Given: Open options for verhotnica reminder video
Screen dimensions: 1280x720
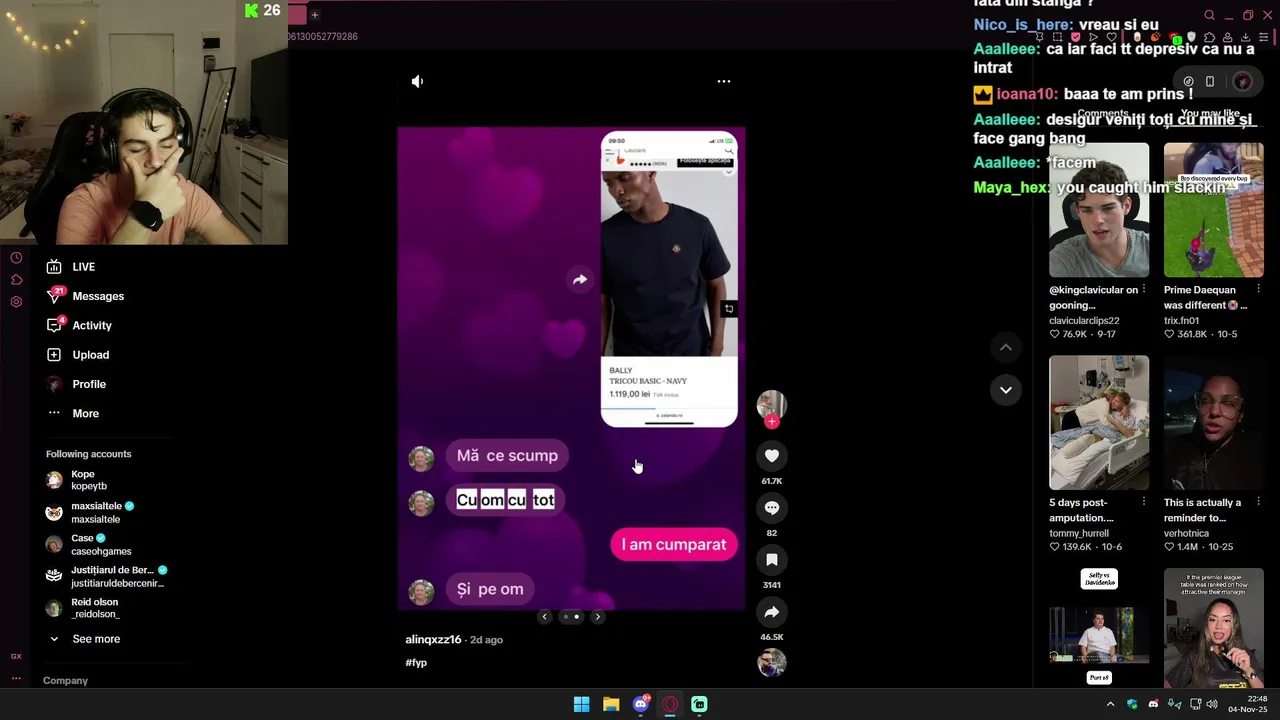Looking at the screenshot, I should pyautogui.click(x=1258, y=503).
